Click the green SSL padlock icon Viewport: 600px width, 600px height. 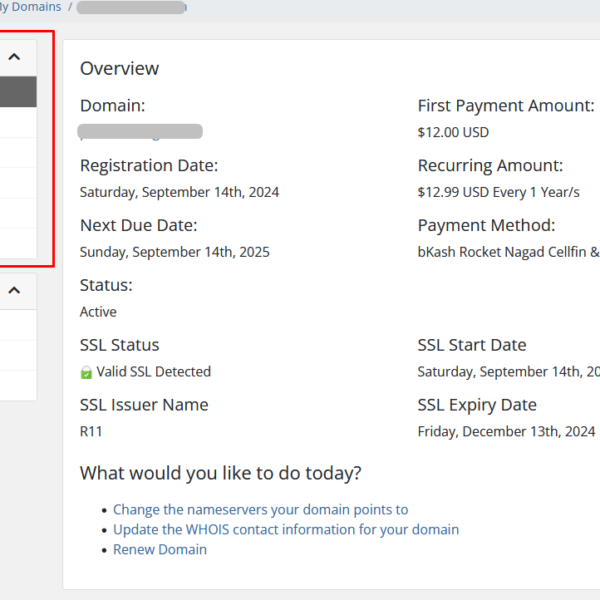86,372
